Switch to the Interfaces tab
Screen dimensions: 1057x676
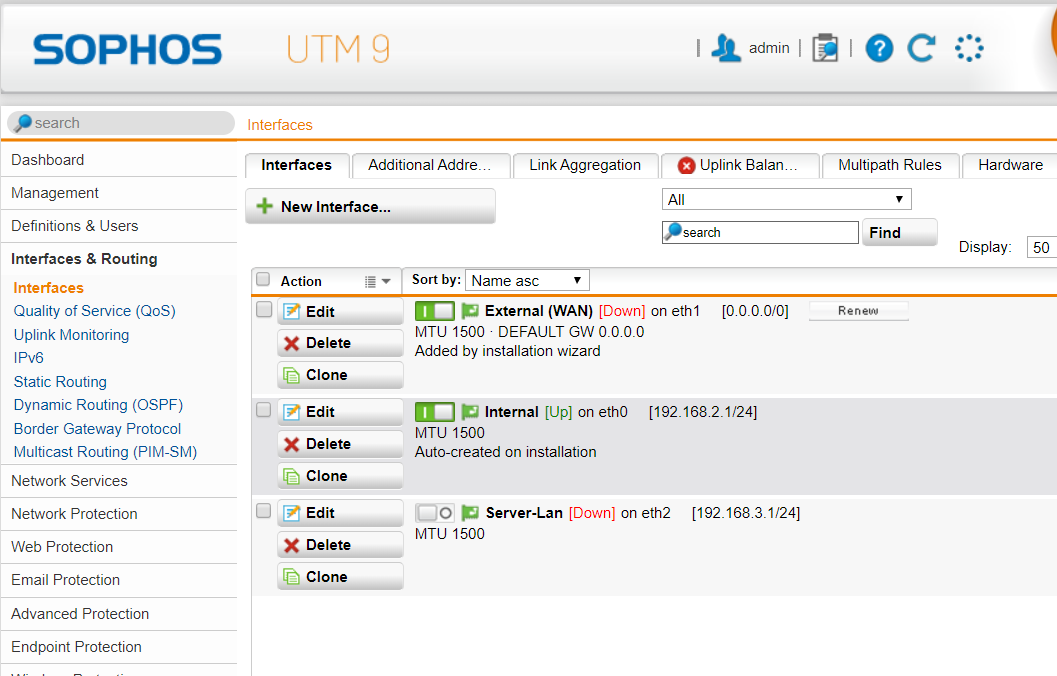tap(297, 165)
